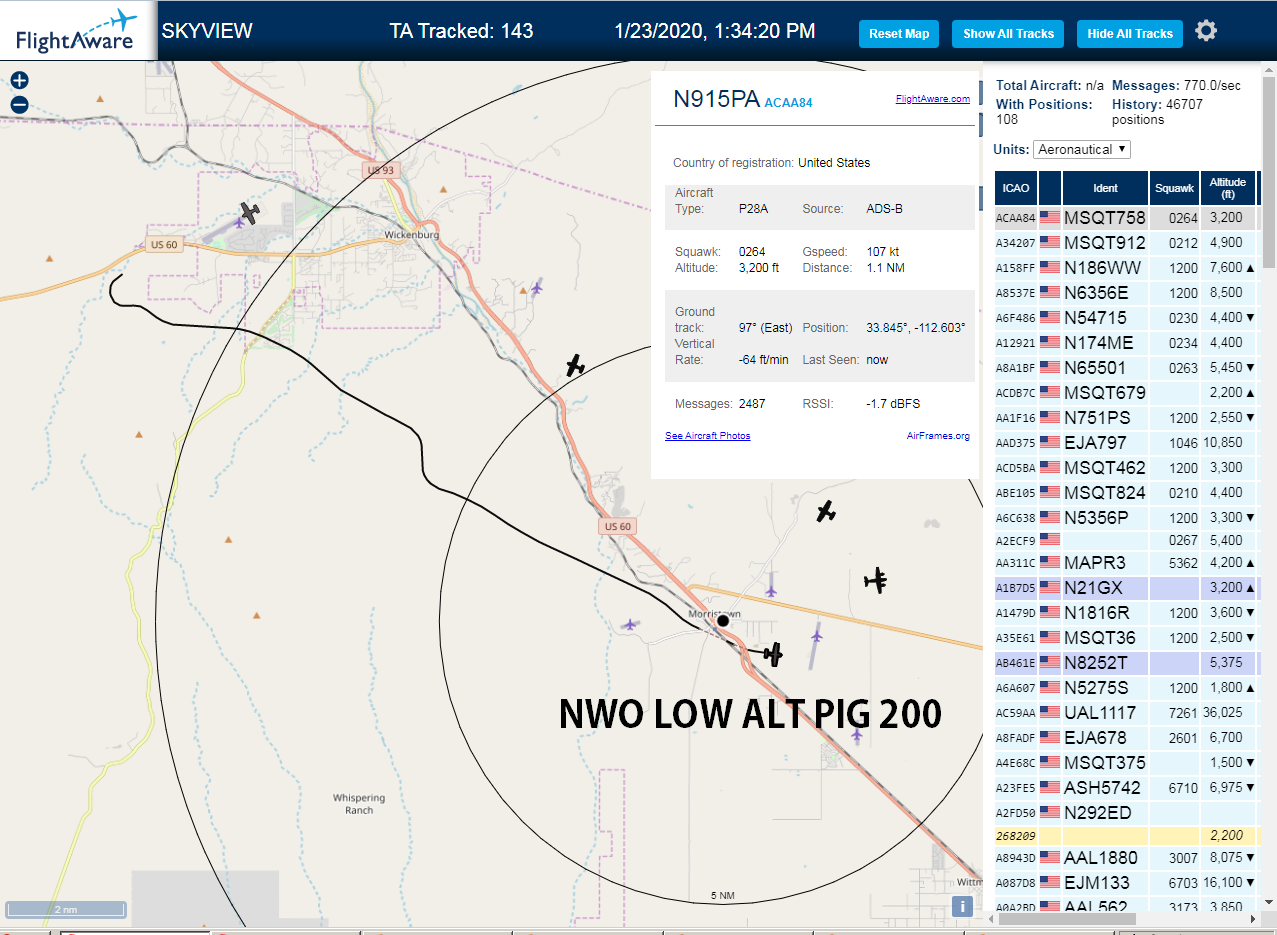The image size is (1277, 935).
Task: Click Reset Map button
Action: point(899,34)
